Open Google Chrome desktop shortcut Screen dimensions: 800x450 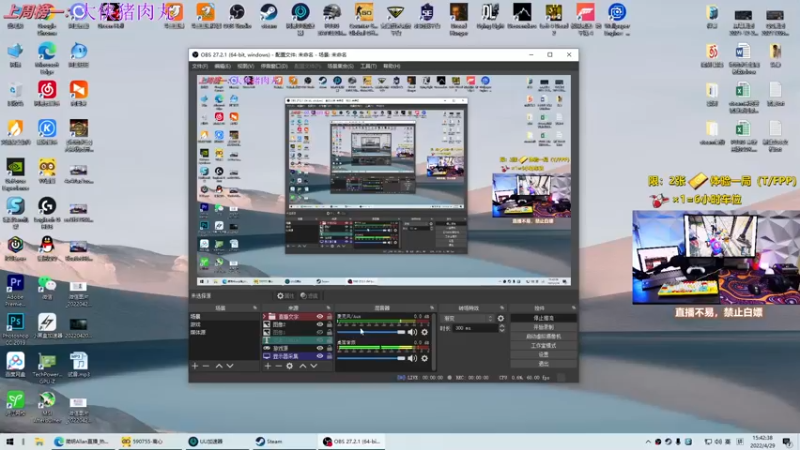(47, 18)
